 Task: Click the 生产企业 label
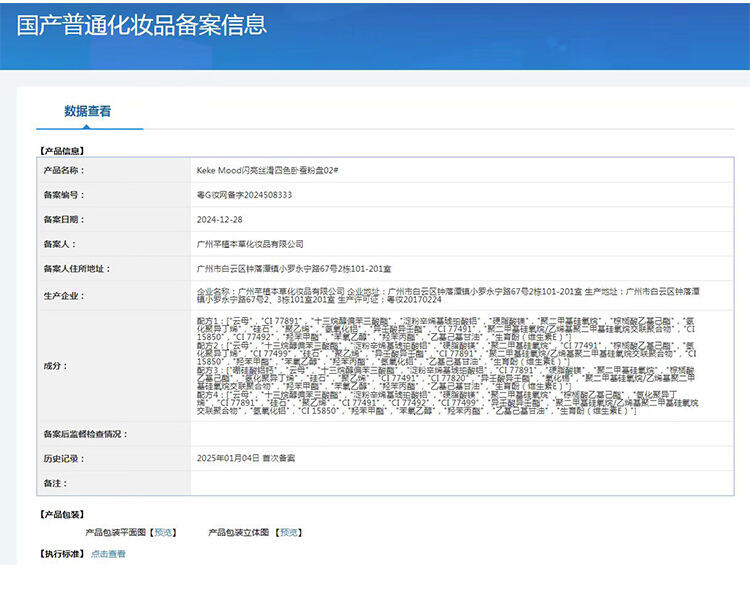tap(64, 296)
